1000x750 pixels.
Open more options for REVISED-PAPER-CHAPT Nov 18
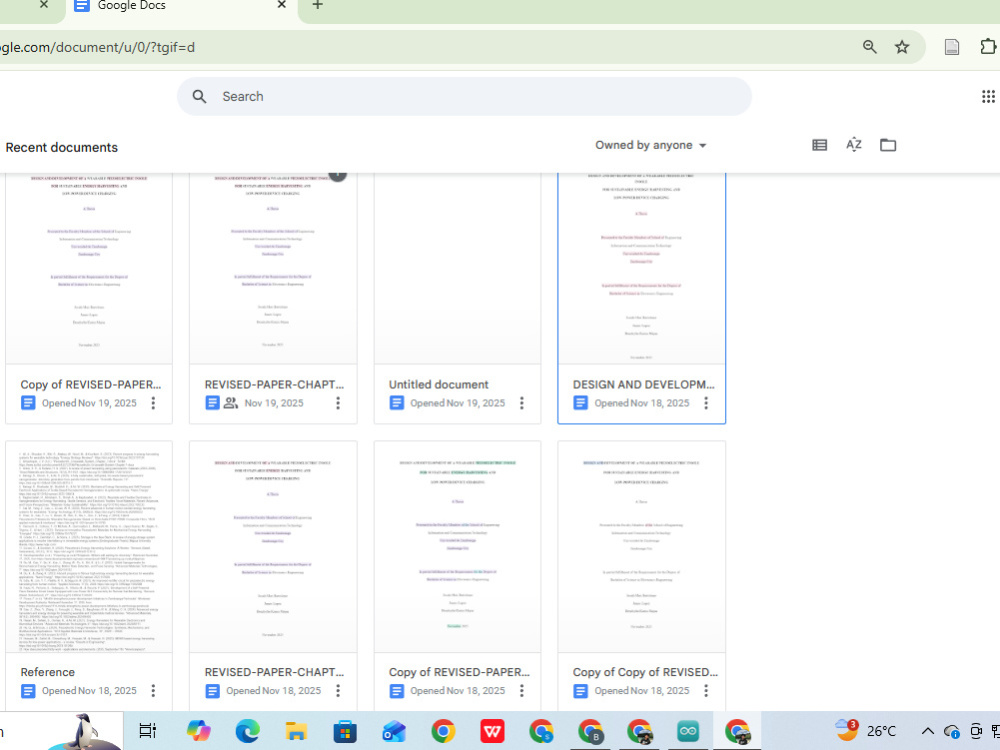point(338,691)
